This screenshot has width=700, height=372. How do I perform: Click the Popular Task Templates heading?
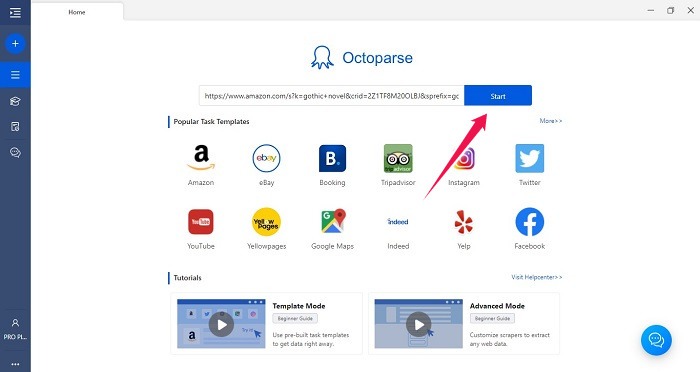coord(211,121)
